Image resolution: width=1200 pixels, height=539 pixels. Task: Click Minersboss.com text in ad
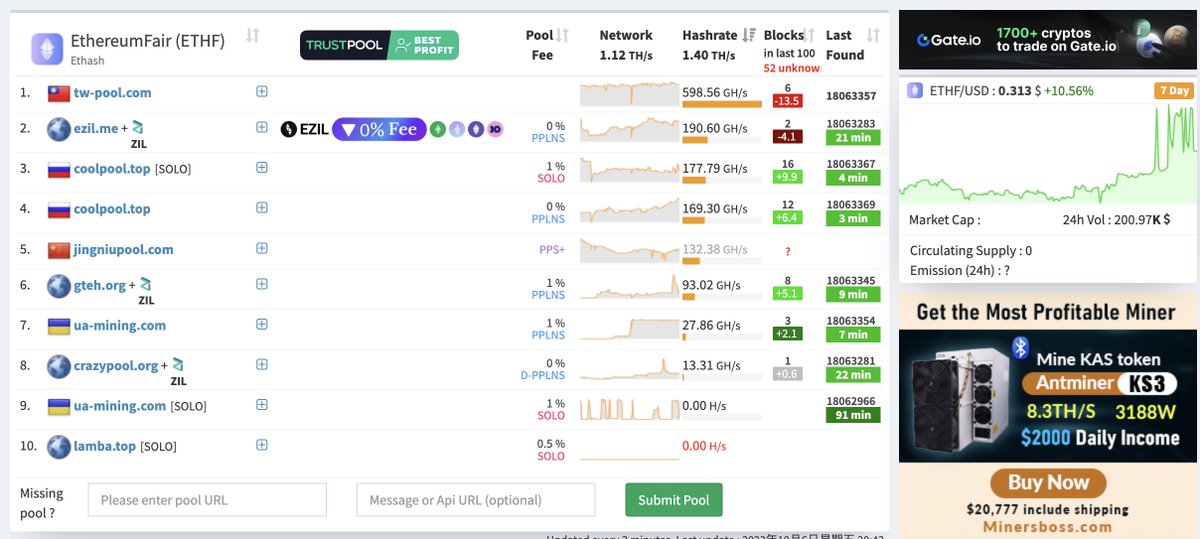(x=1048, y=527)
